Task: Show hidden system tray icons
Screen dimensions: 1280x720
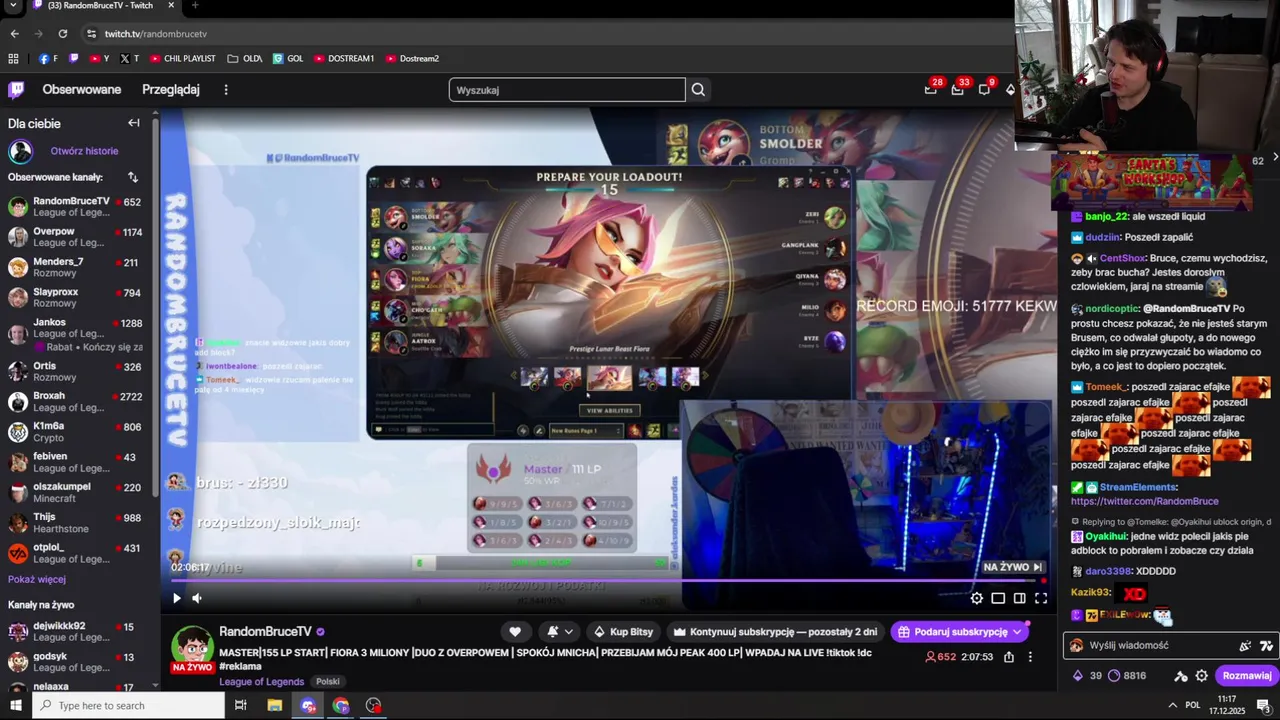Action: (x=1173, y=706)
